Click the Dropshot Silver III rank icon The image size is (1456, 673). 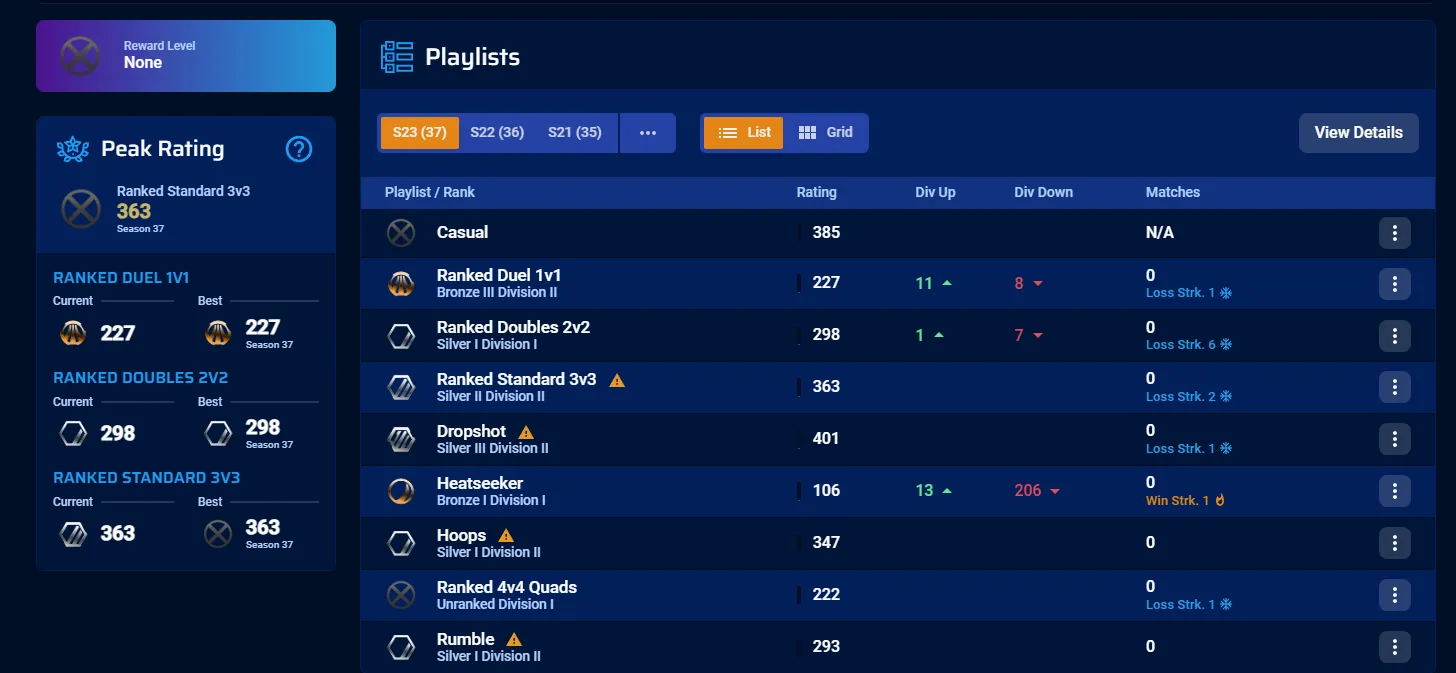401,440
